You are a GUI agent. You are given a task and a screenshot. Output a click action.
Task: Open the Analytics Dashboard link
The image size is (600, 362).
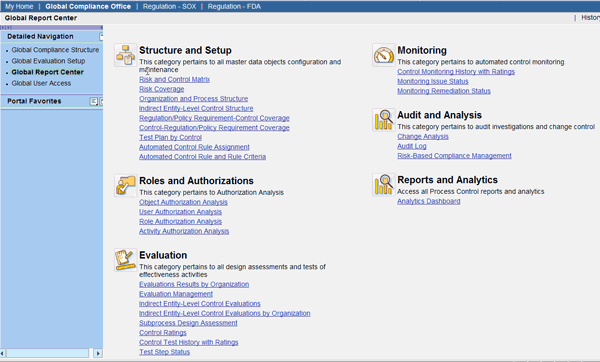[429, 201]
